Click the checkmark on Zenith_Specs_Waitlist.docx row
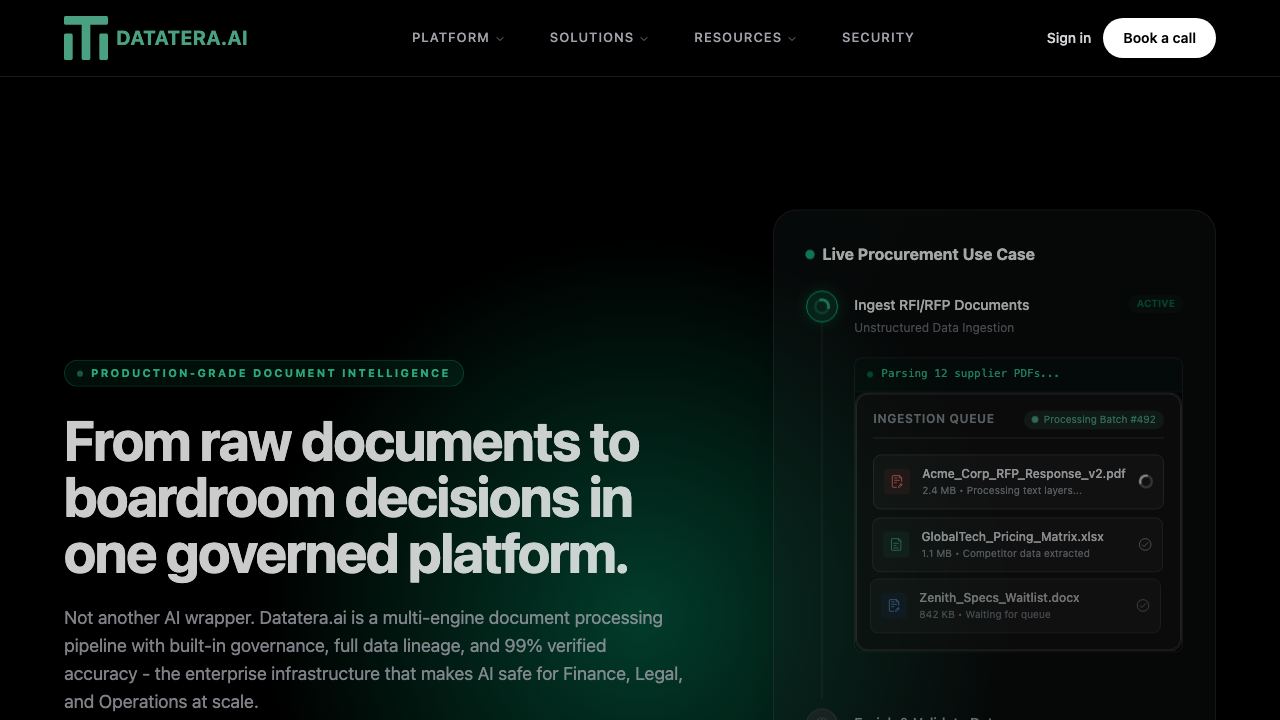The image size is (1280, 720). (1143, 605)
